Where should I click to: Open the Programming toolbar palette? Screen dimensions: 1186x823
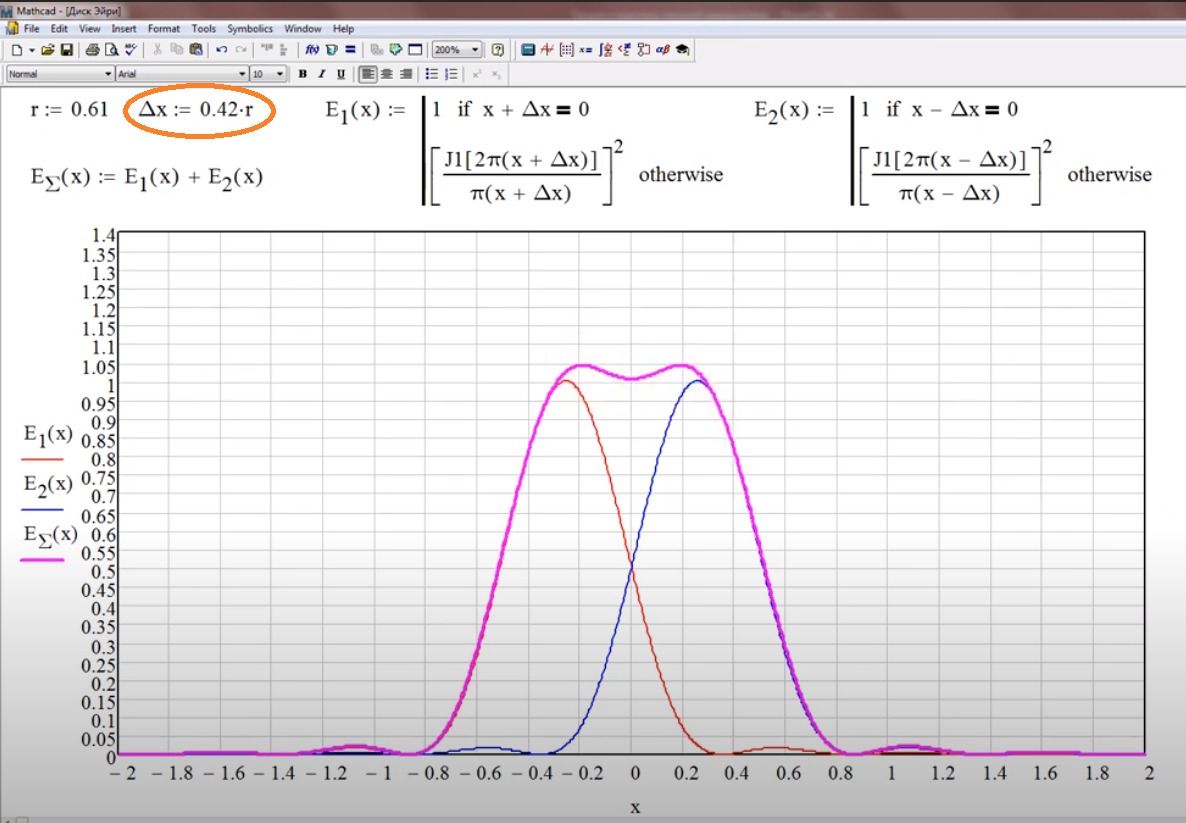click(x=644, y=50)
